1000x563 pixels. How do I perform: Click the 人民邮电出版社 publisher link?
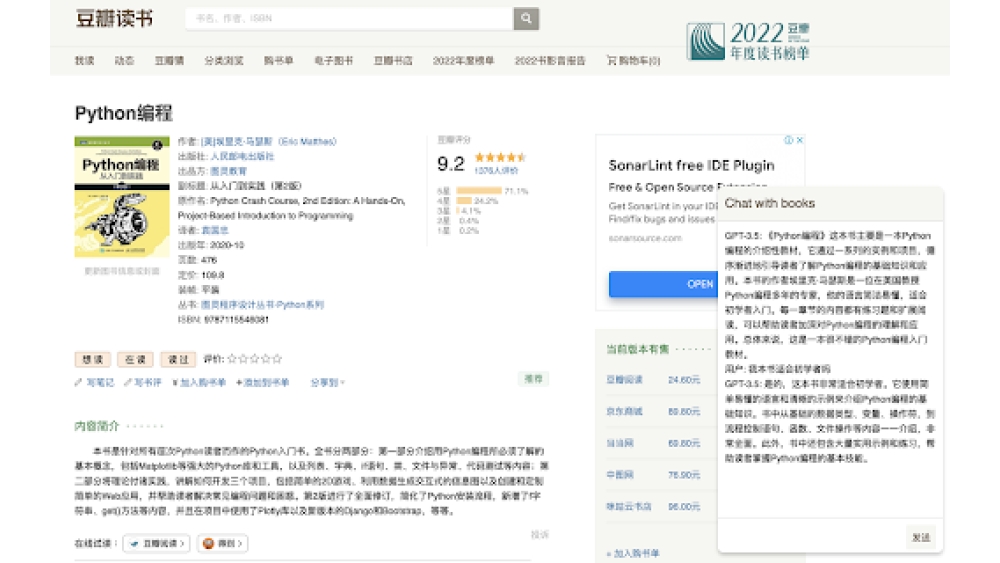[242, 156]
